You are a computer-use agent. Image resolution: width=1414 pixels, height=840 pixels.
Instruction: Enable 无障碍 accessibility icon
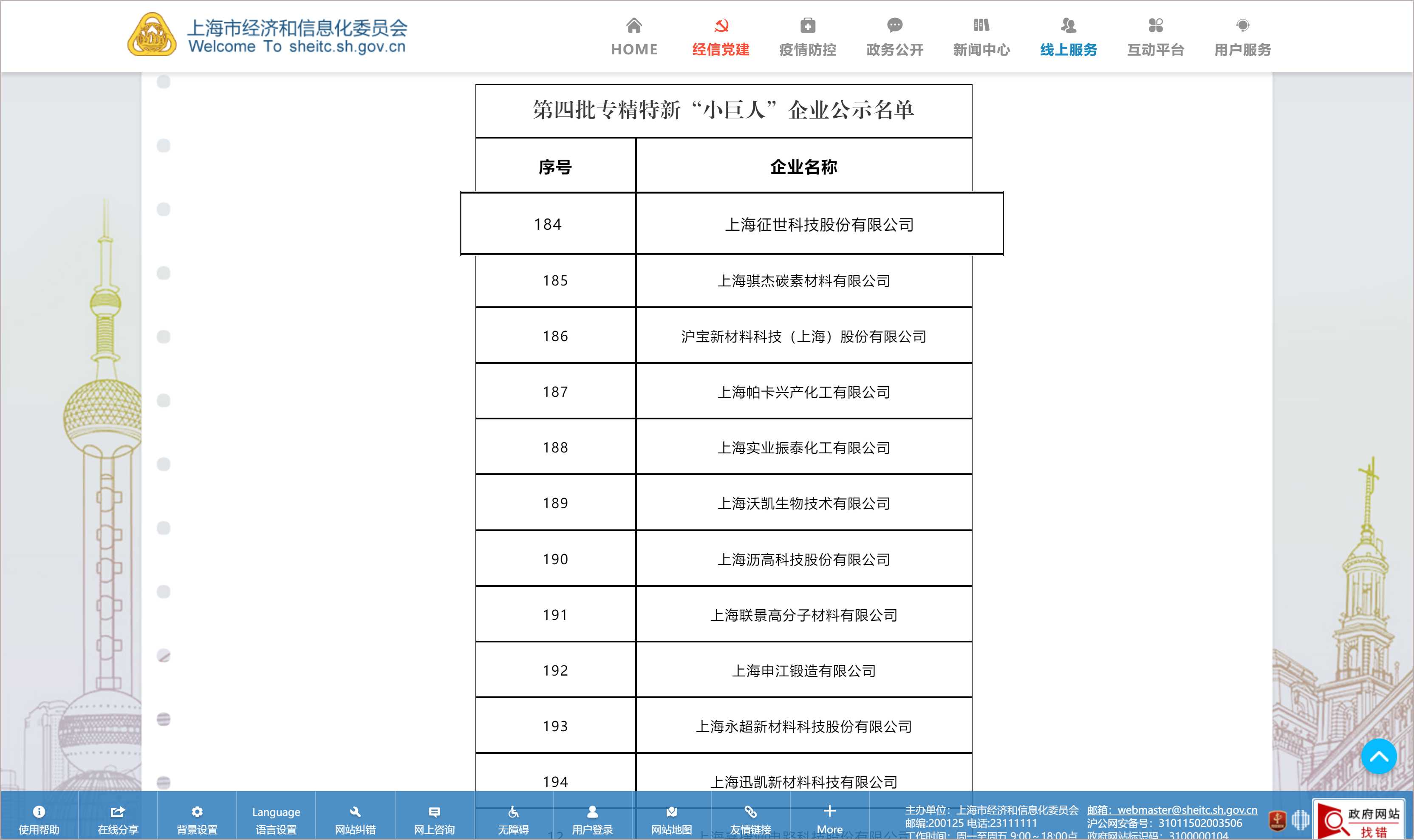(x=513, y=812)
